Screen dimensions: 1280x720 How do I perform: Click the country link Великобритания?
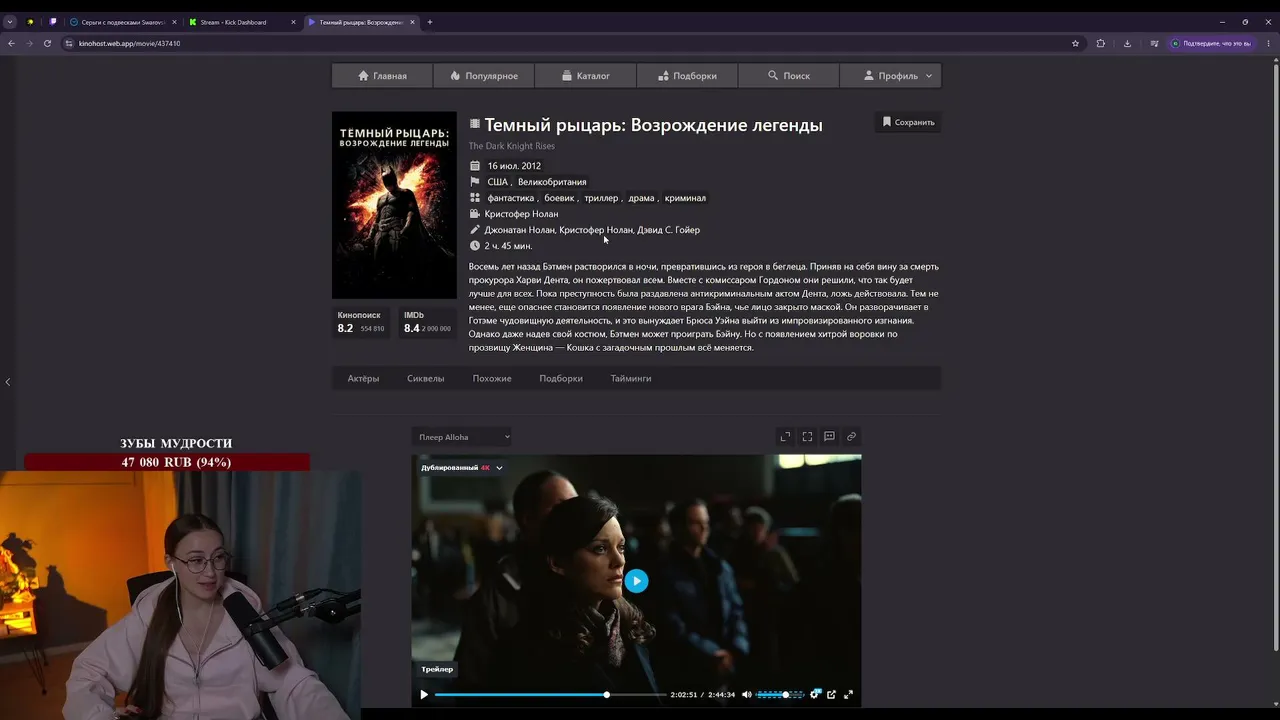(x=552, y=182)
